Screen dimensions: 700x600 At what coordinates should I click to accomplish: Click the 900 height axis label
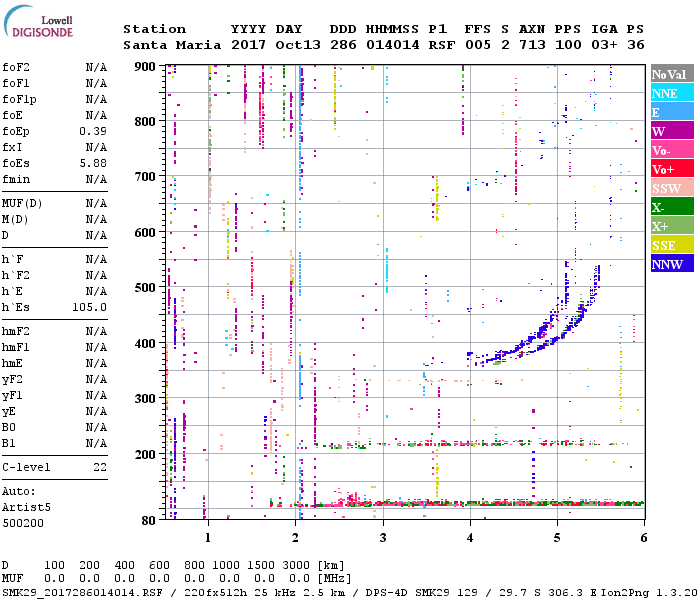click(x=145, y=67)
